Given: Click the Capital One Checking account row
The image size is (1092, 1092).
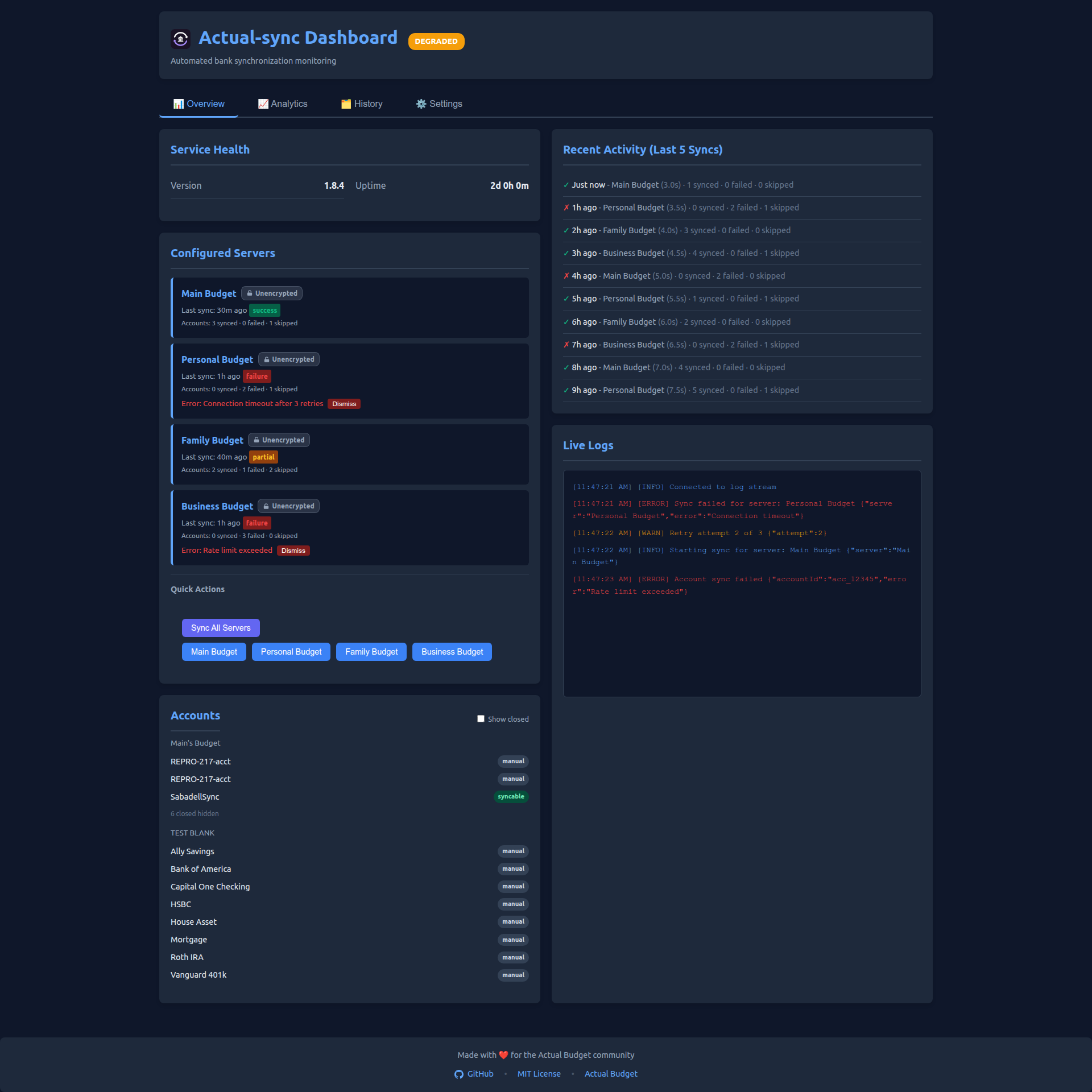Looking at the screenshot, I should point(350,887).
